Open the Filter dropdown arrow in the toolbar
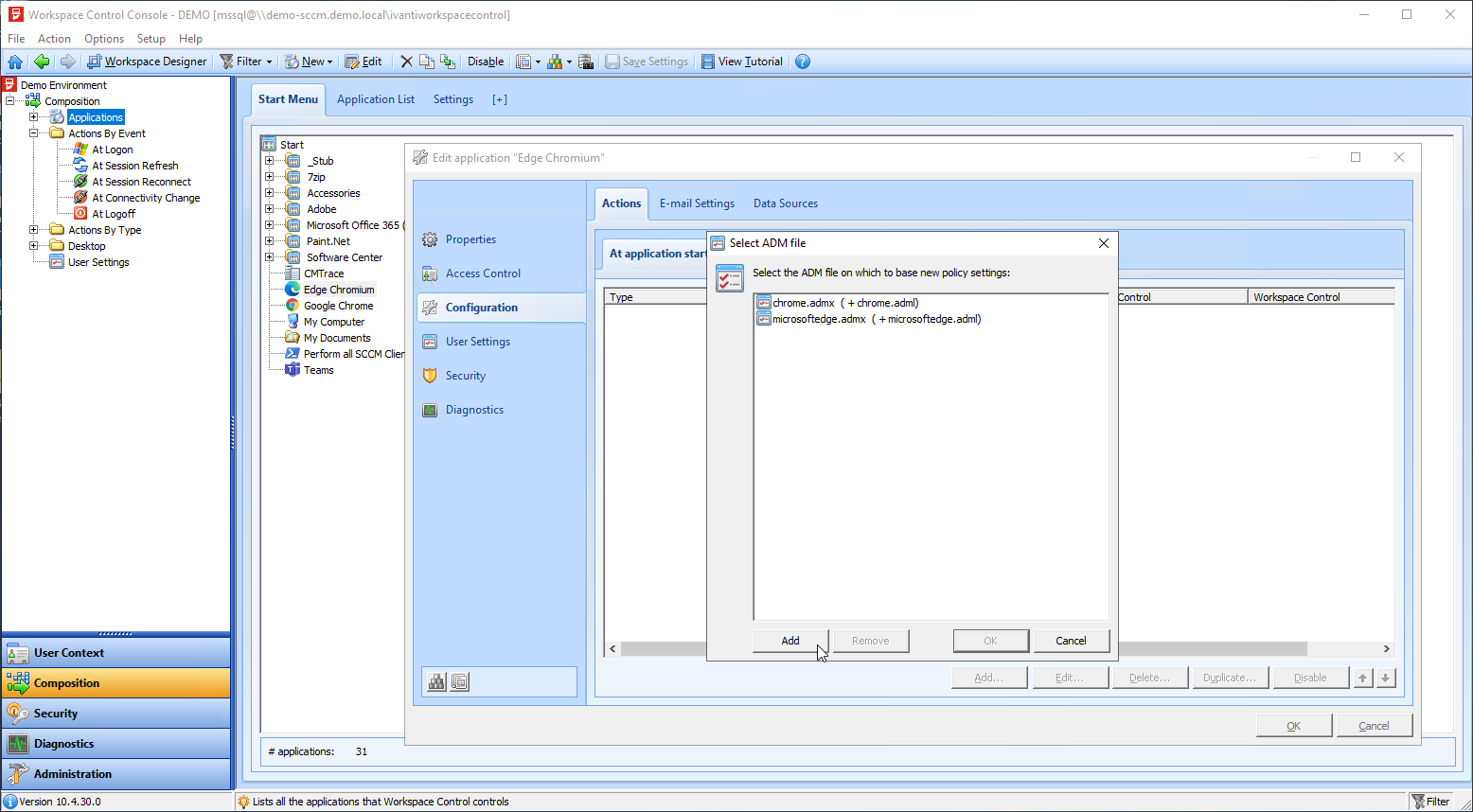The height and width of the screenshot is (812, 1473). tap(269, 62)
